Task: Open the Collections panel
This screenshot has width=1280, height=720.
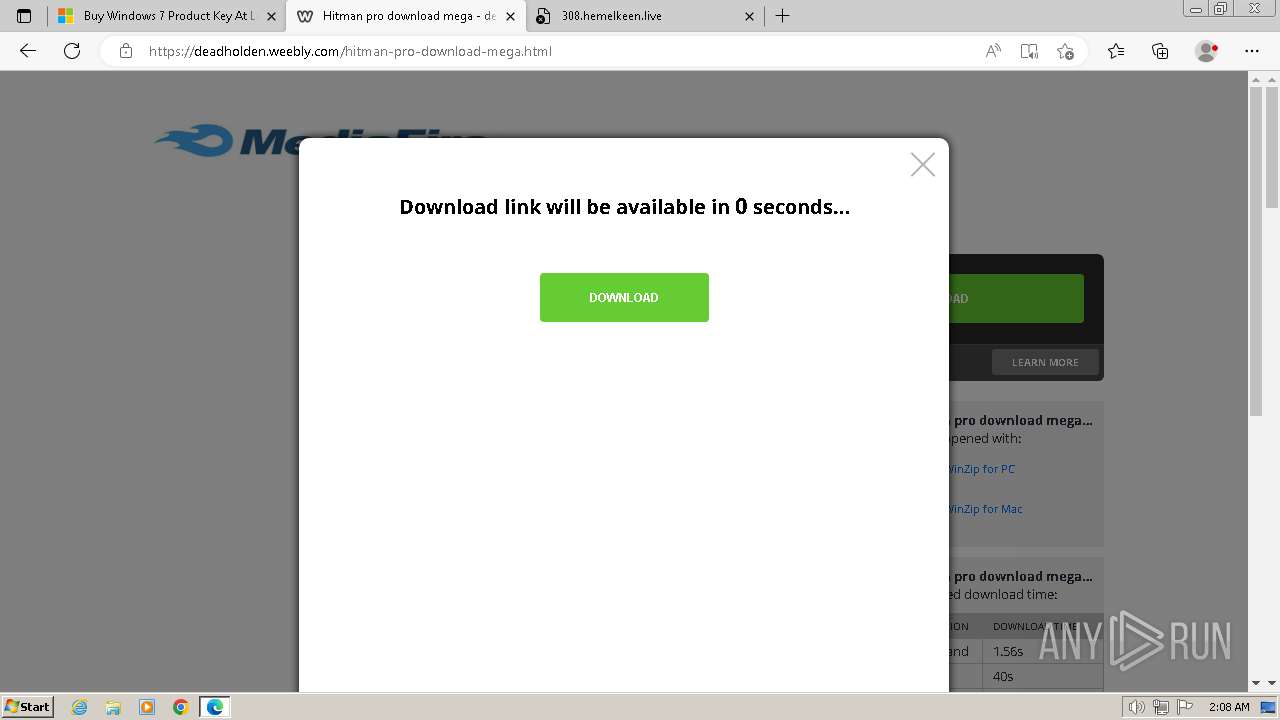Action: click(x=1160, y=51)
